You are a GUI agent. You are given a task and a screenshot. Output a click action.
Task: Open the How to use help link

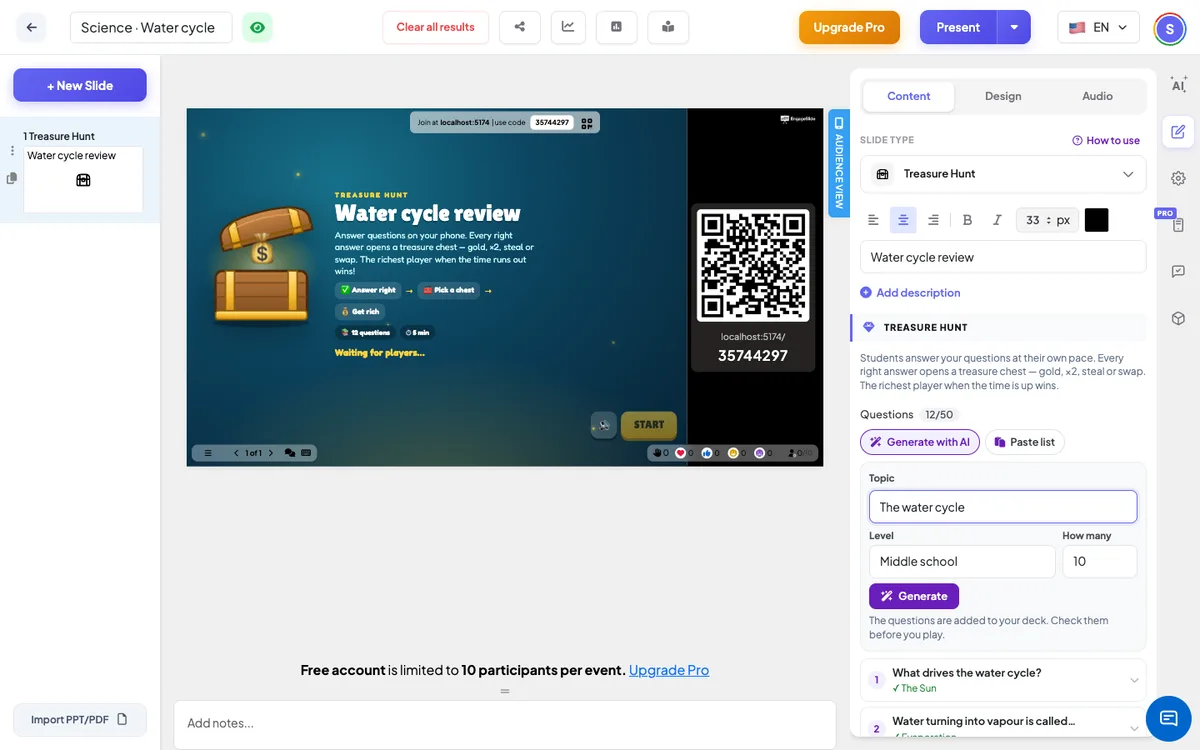tap(1106, 141)
